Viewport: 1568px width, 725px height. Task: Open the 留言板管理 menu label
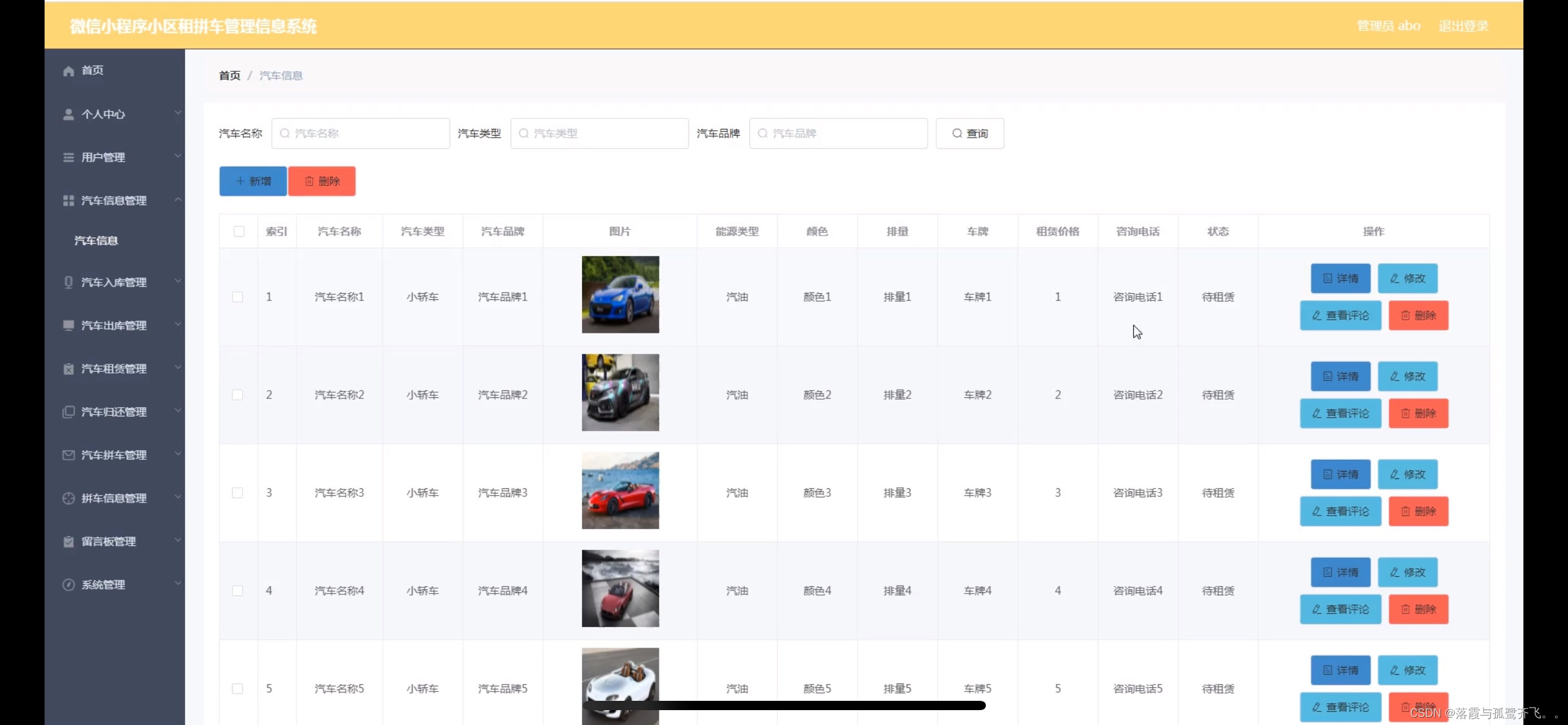click(x=108, y=542)
